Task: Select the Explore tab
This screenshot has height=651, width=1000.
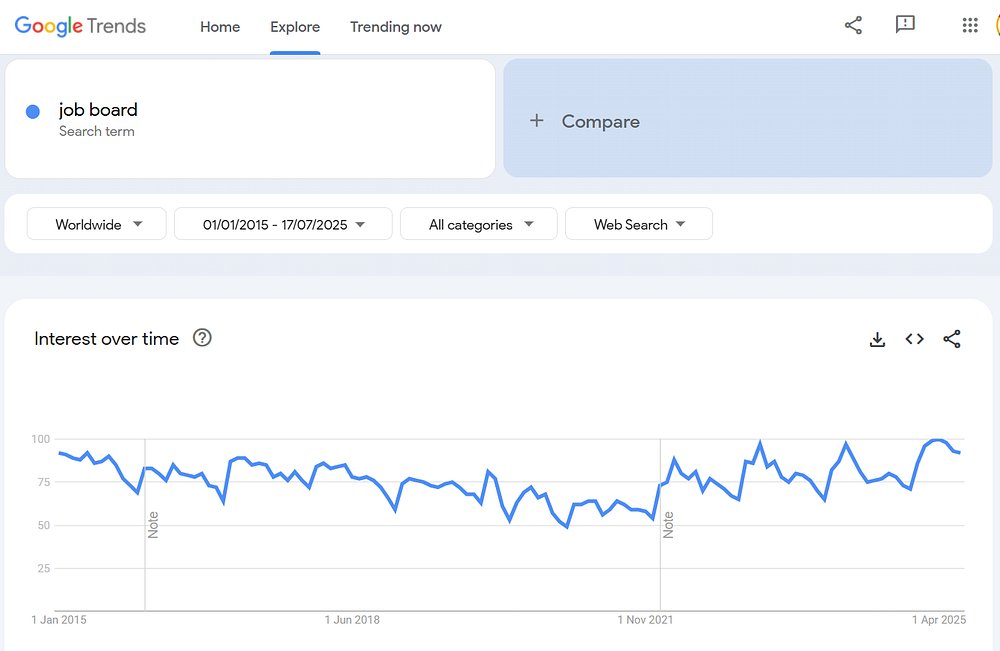Action: coord(295,27)
